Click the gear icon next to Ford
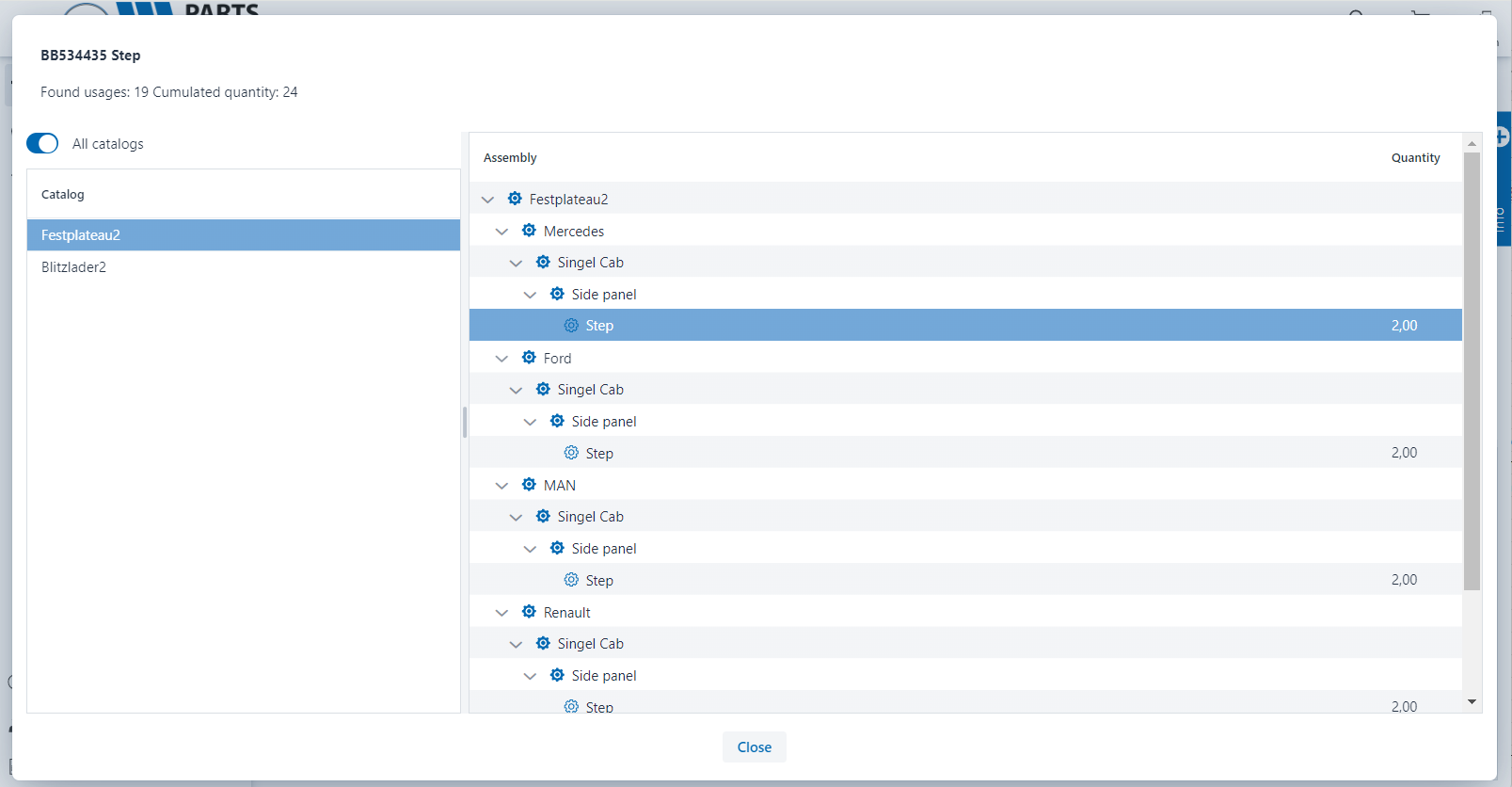This screenshot has width=1512, height=787. (x=529, y=358)
